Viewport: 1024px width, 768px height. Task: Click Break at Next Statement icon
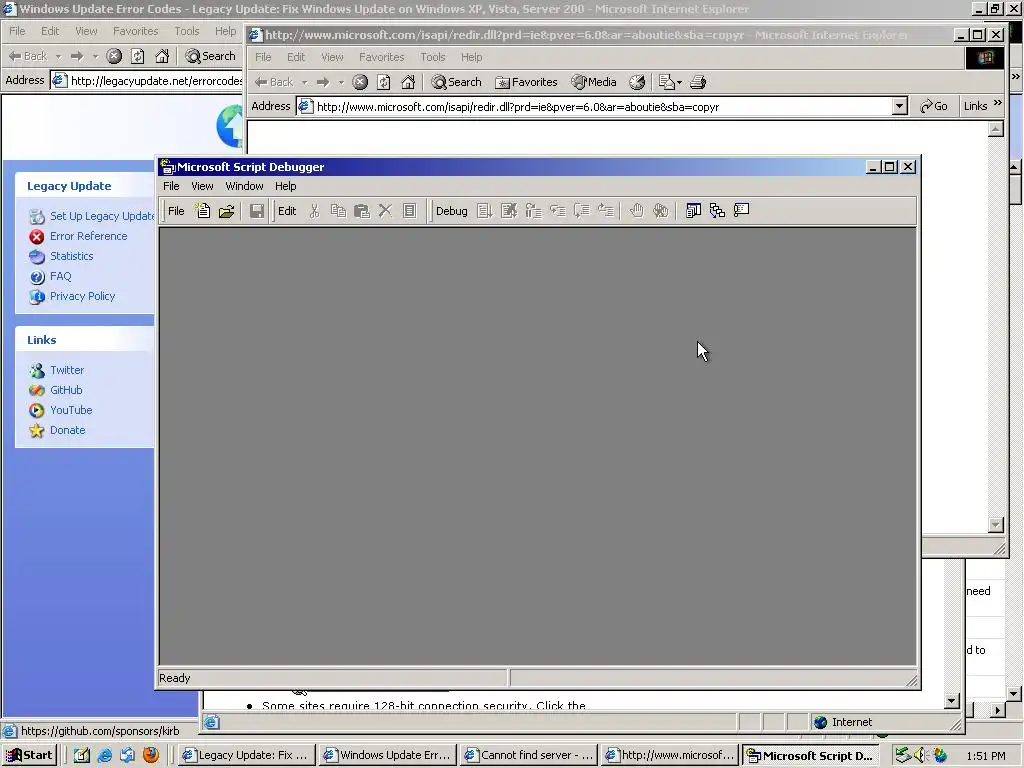[533, 211]
